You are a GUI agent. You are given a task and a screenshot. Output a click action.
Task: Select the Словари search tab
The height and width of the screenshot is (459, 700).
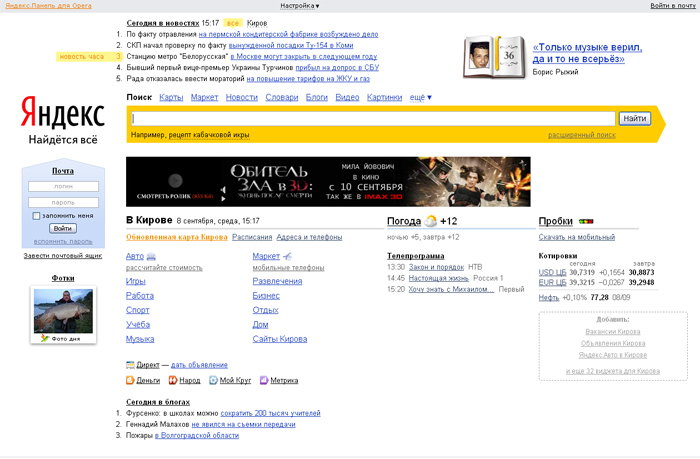[x=282, y=97]
